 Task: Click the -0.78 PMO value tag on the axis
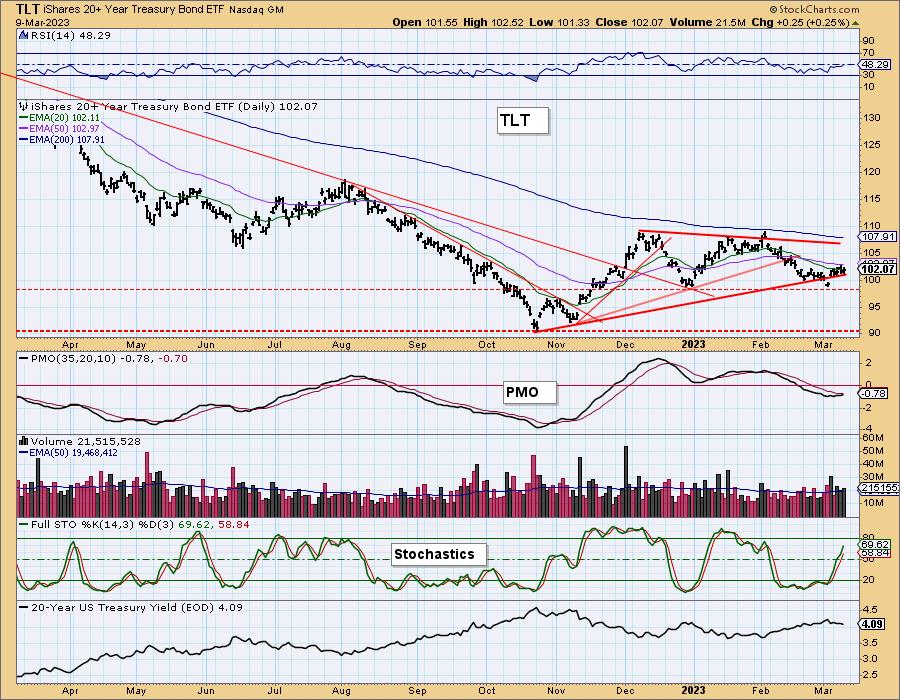875,394
